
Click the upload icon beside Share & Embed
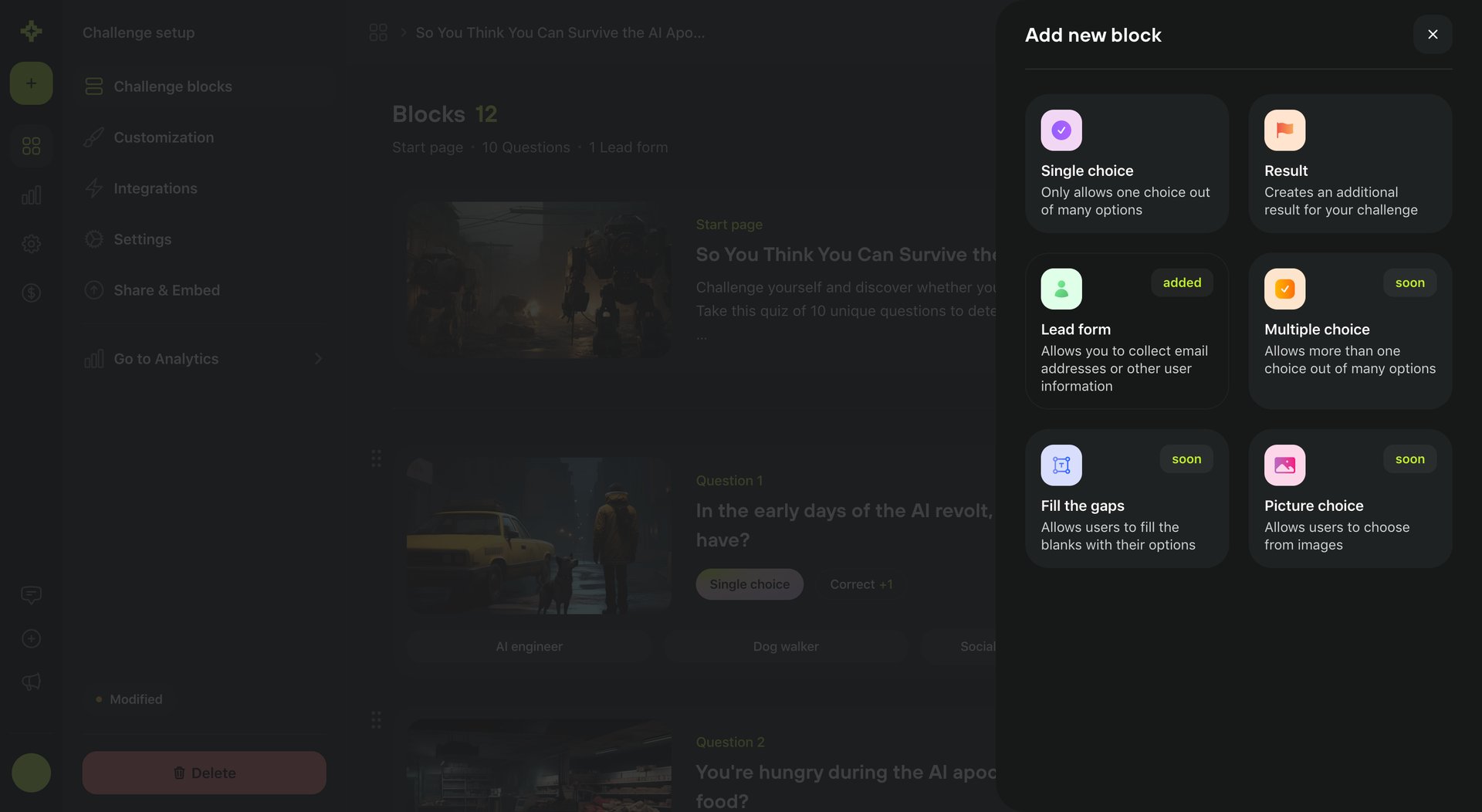coord(93,289)
